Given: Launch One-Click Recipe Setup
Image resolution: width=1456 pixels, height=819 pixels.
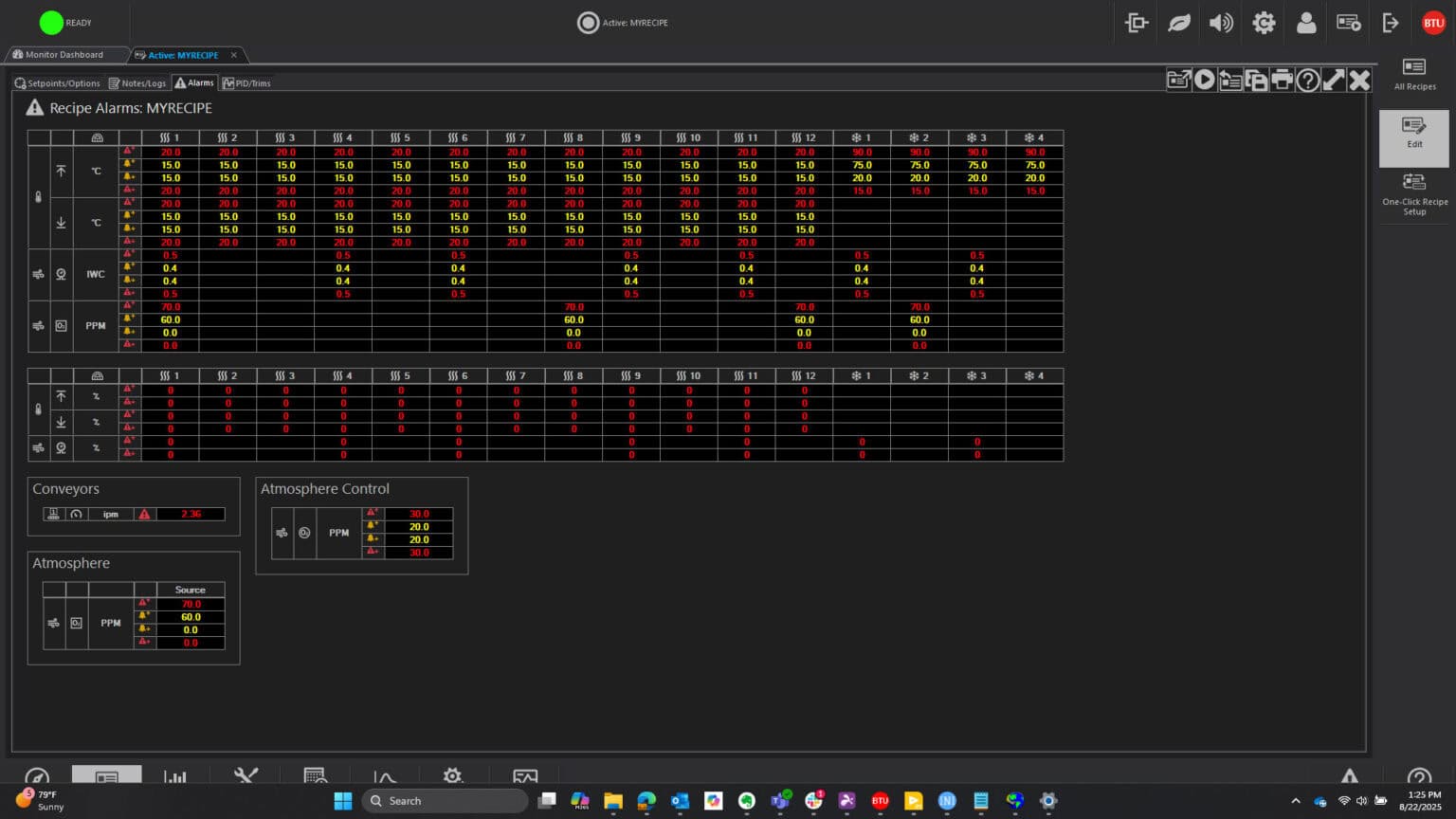Looking at the screenshot, I should coord(1413,194).
